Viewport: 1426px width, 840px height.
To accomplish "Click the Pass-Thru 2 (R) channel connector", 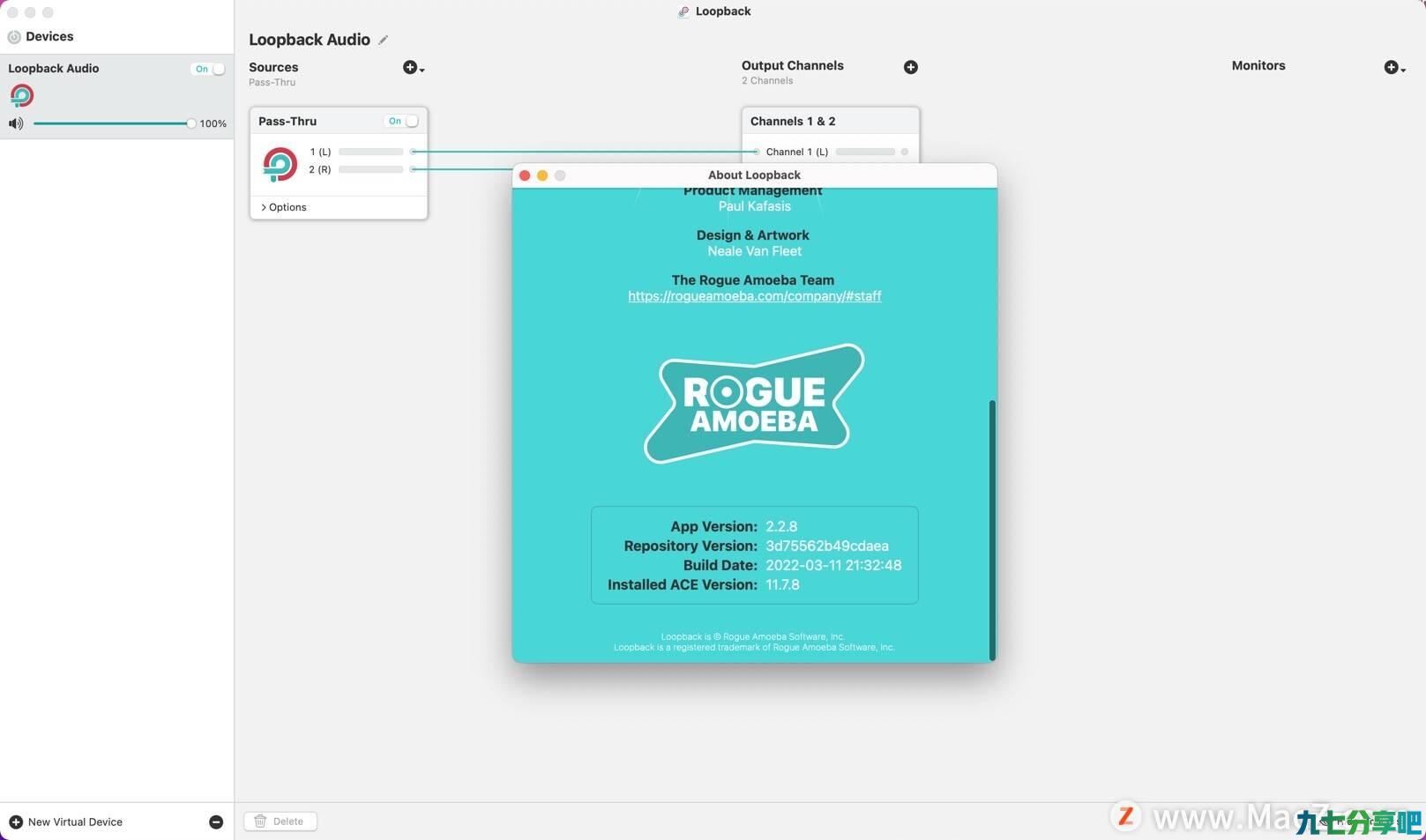I will point(413,169).
